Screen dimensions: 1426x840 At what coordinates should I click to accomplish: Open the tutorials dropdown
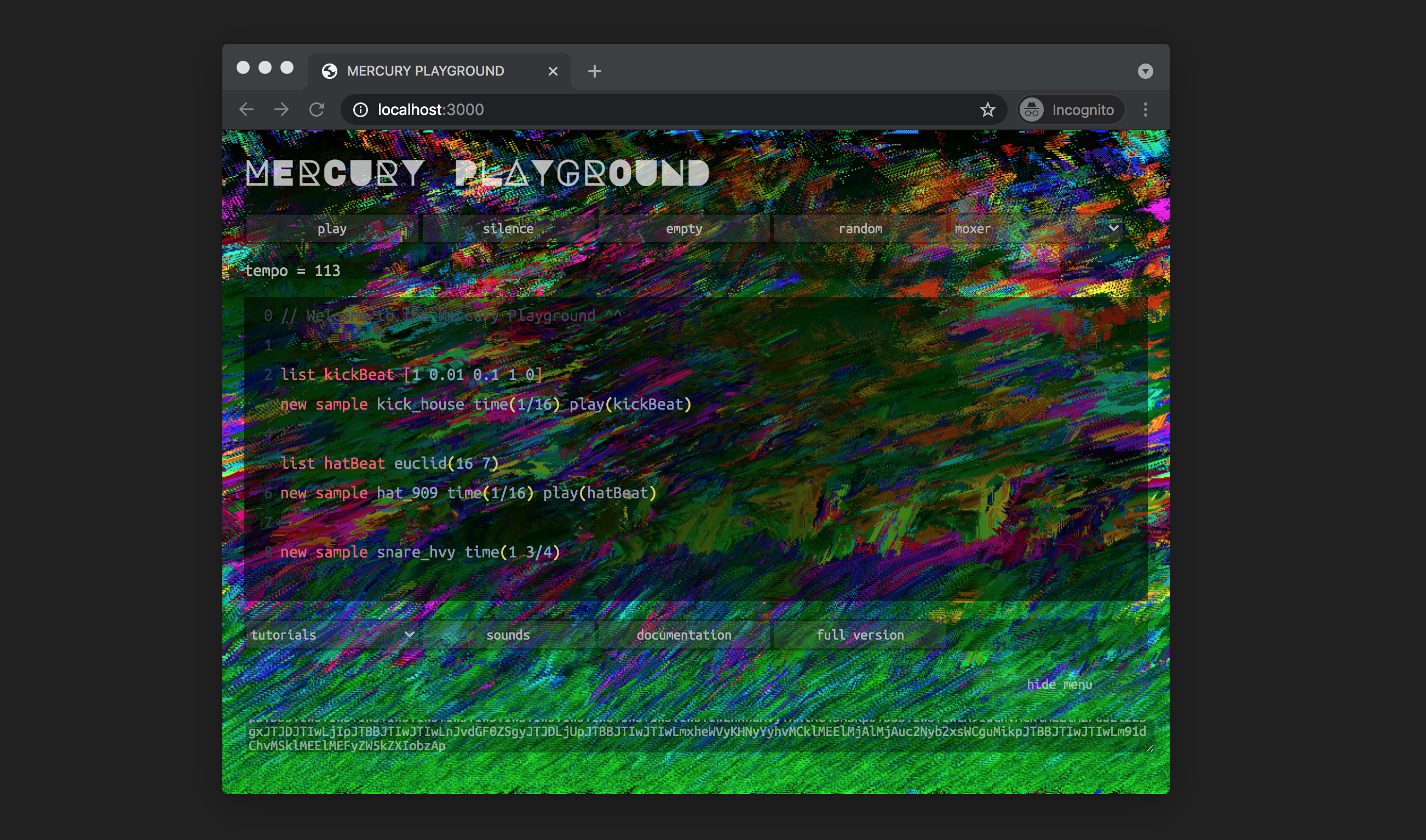(332, 635)
